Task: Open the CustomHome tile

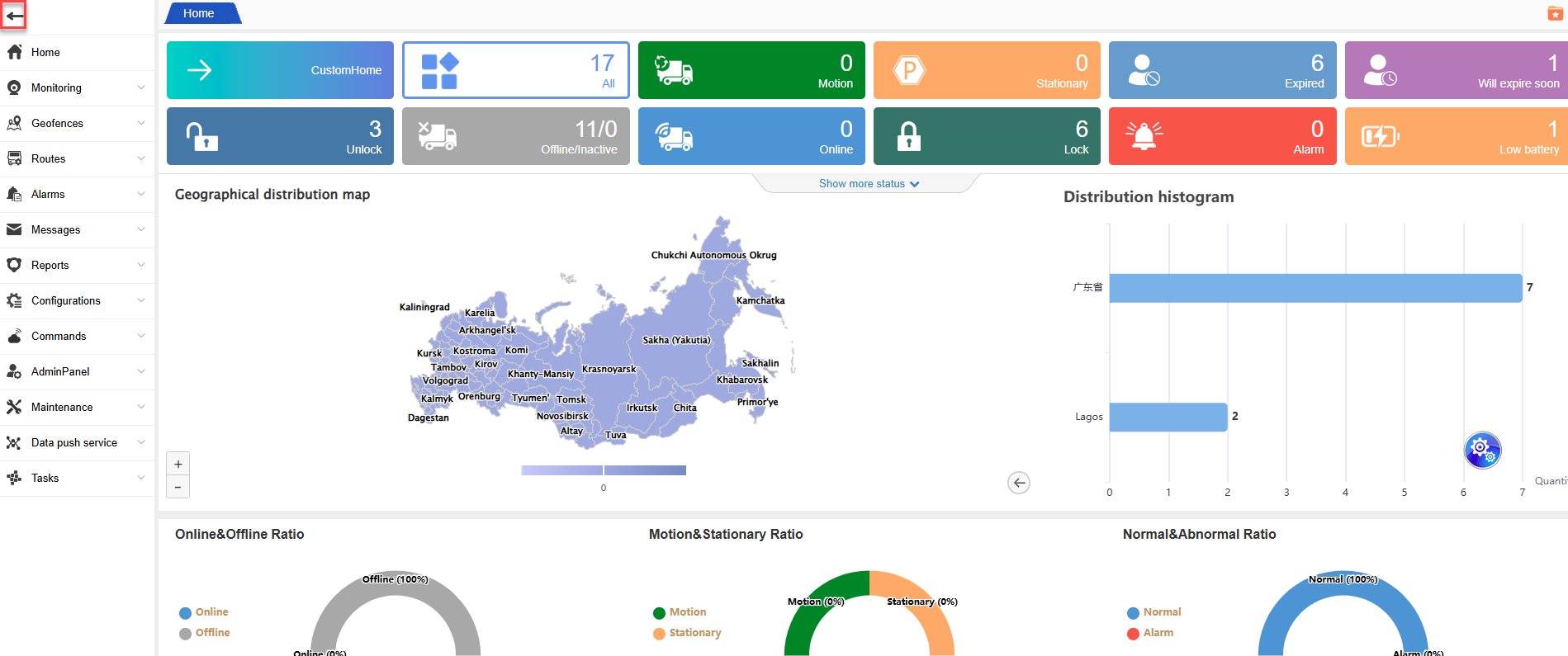Action: (280, 70)
